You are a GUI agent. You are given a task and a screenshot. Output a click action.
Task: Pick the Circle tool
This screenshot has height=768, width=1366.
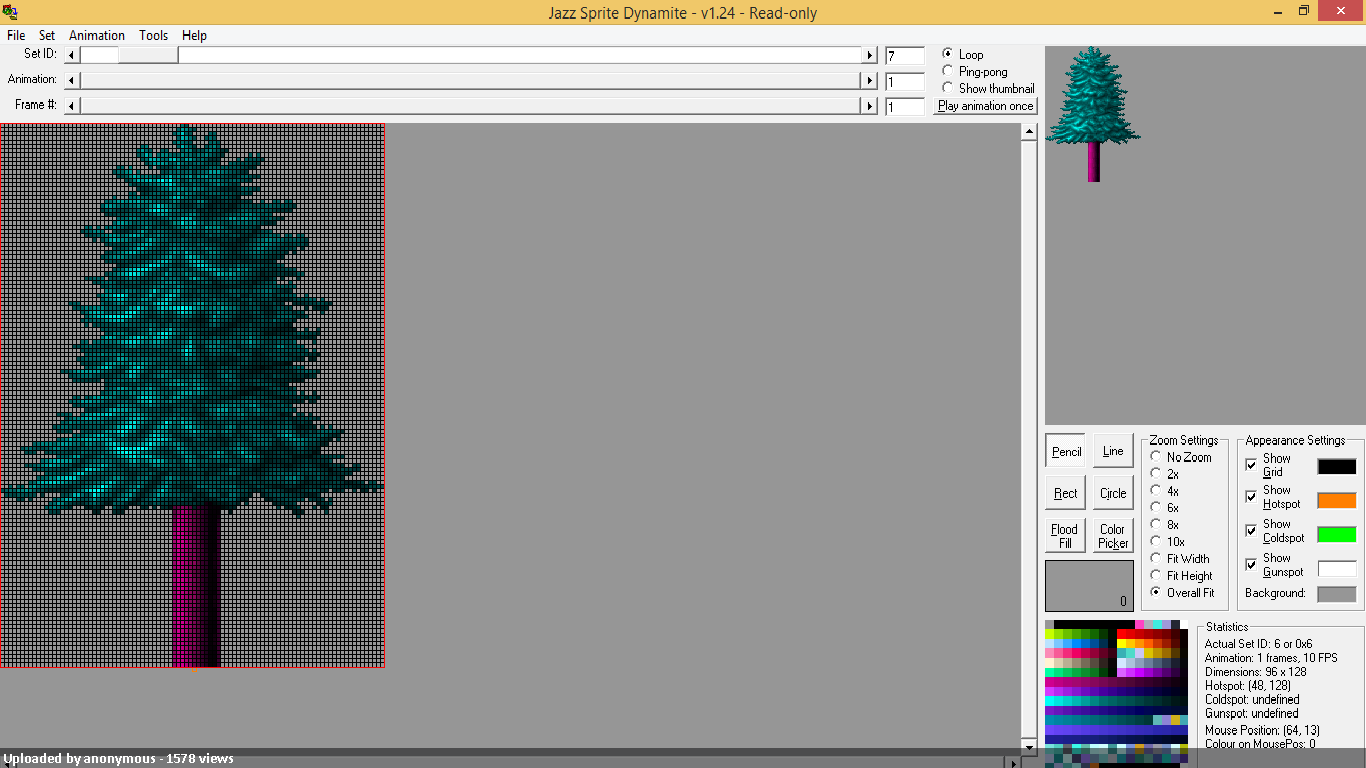point(1113,493)
